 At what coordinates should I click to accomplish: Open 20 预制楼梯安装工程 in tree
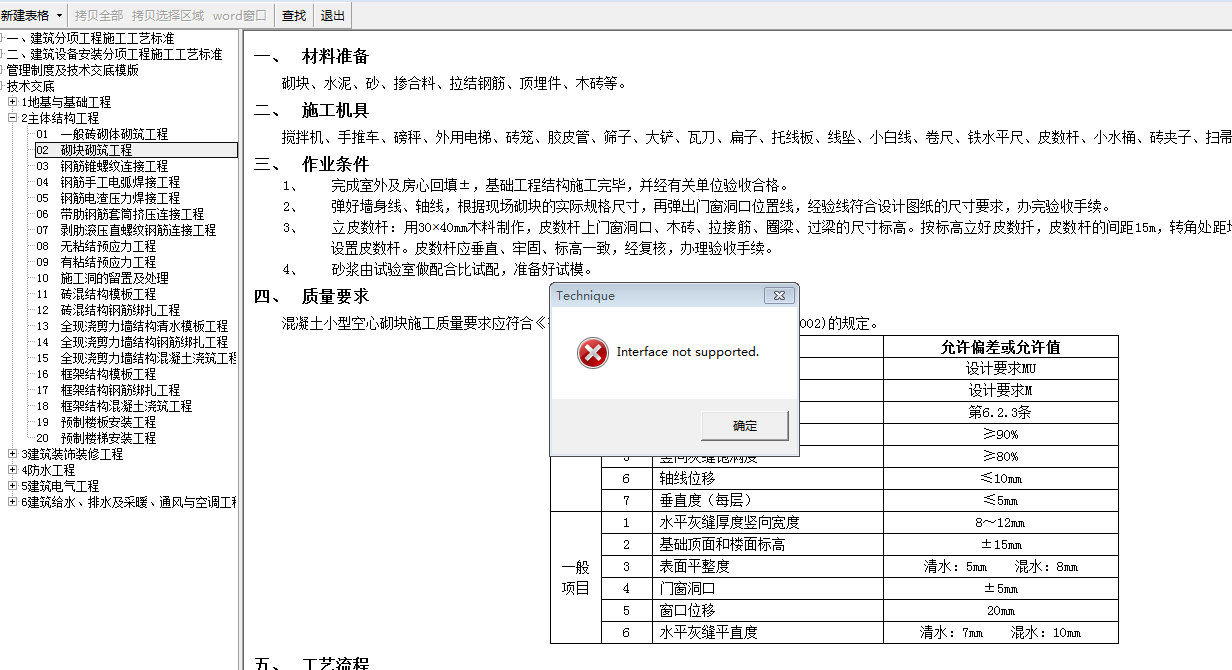pos(108,438)
